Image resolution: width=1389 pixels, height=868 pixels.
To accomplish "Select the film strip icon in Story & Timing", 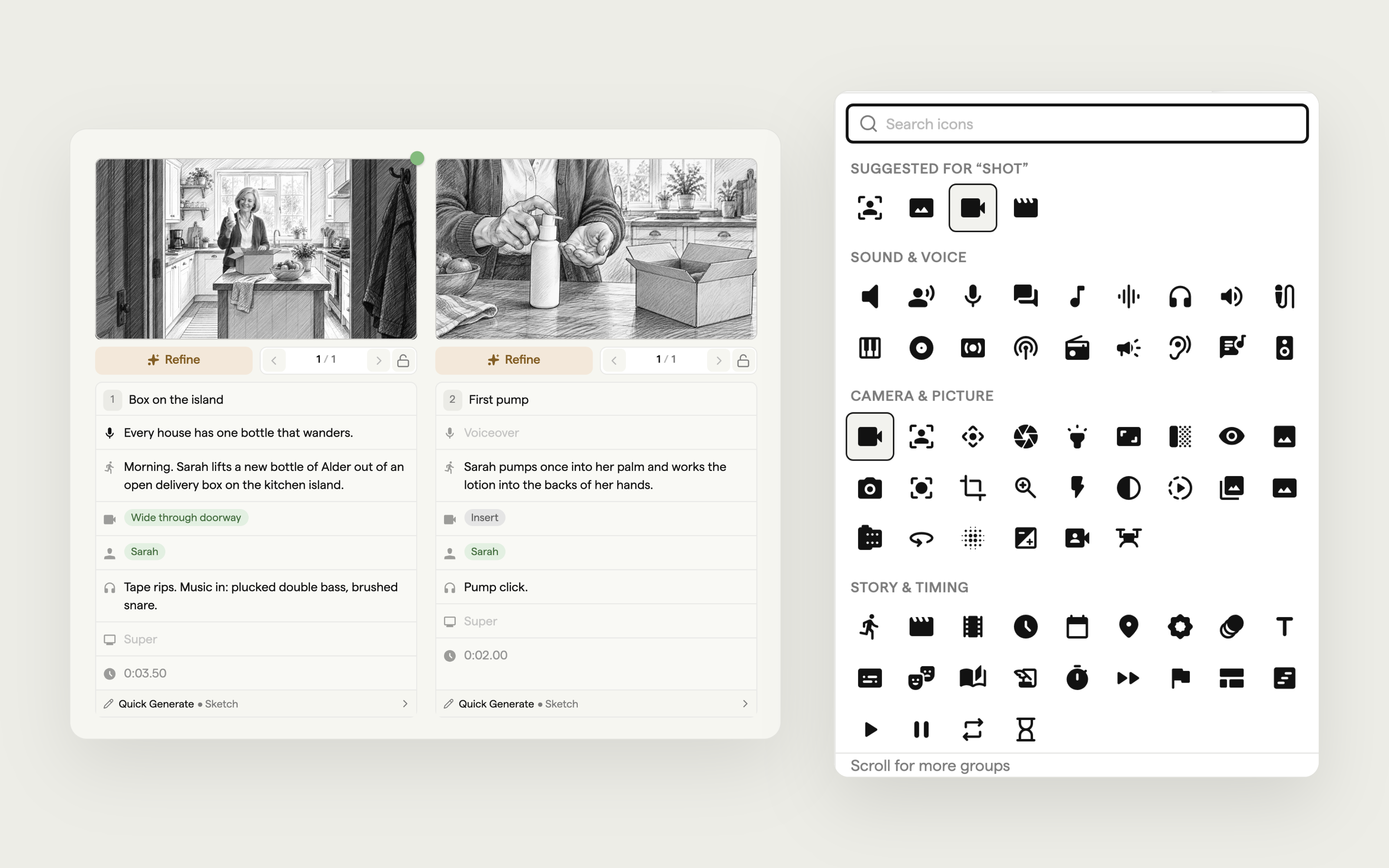I will click(x=972, y=626).
